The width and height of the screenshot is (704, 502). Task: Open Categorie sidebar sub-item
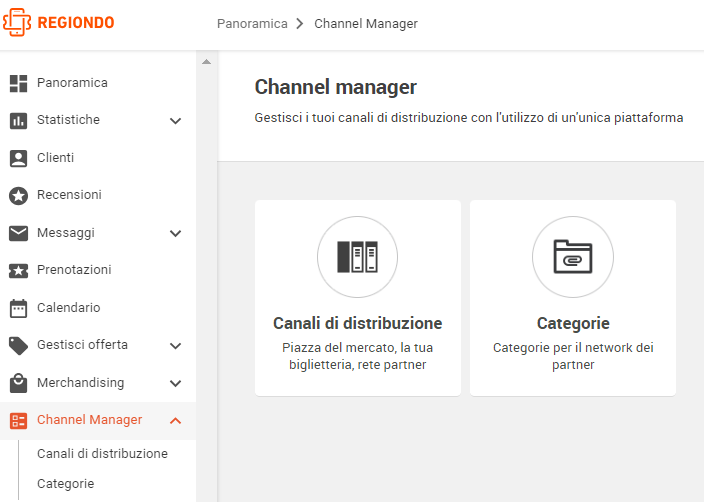point(66,484)
